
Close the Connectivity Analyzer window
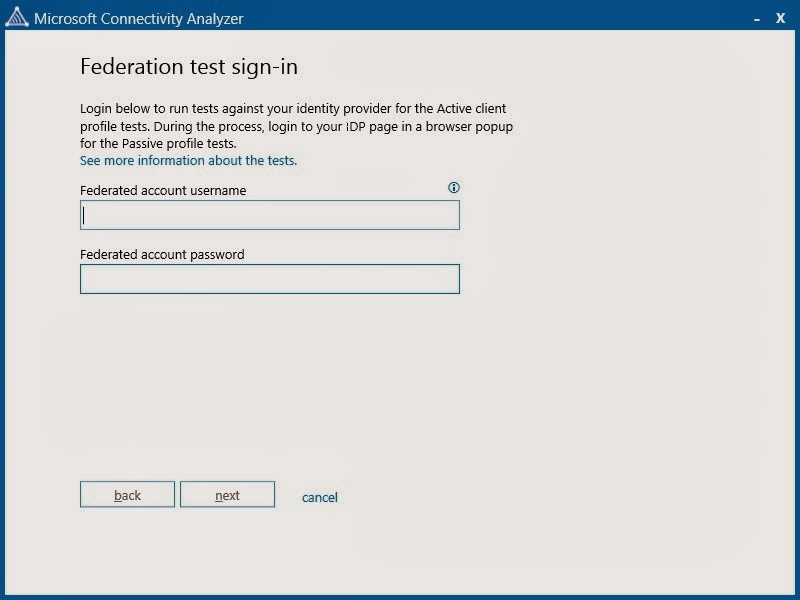click(x=781, y=18)
